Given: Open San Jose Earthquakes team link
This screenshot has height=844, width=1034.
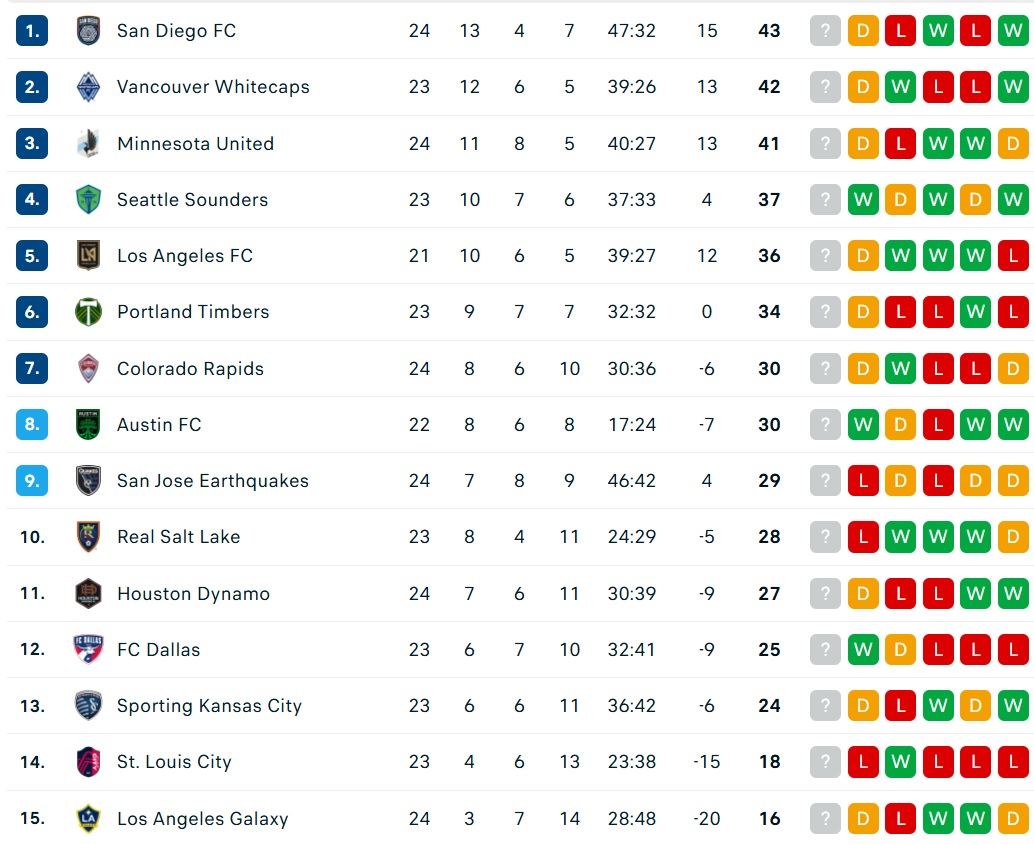Looking at the screenshot, I should (212, 481).
